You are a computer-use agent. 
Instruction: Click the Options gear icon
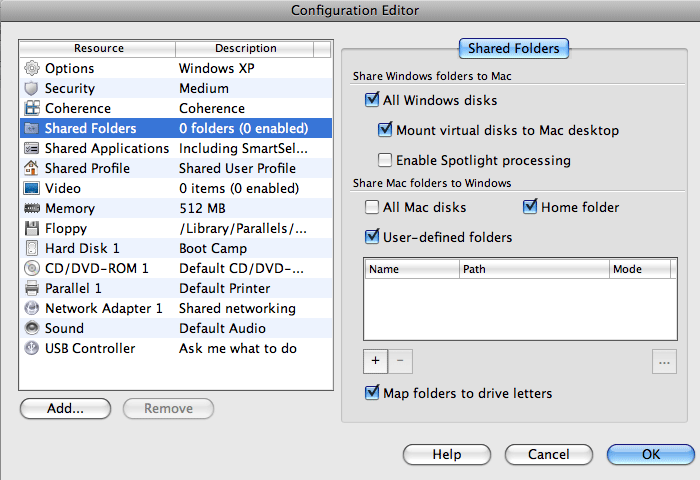click(31, 69)
